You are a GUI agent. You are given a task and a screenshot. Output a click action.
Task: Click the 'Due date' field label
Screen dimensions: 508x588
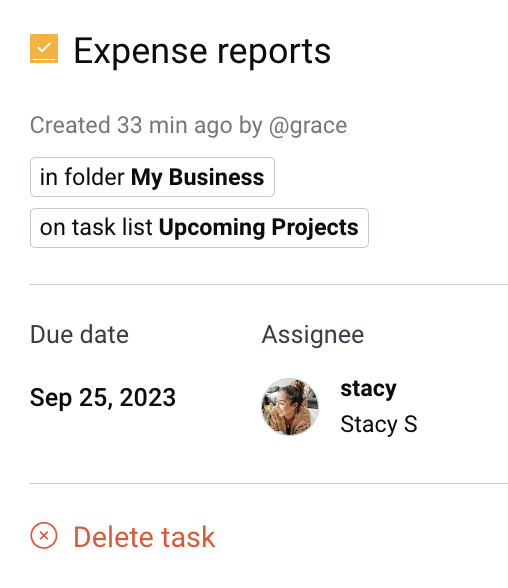79,334
